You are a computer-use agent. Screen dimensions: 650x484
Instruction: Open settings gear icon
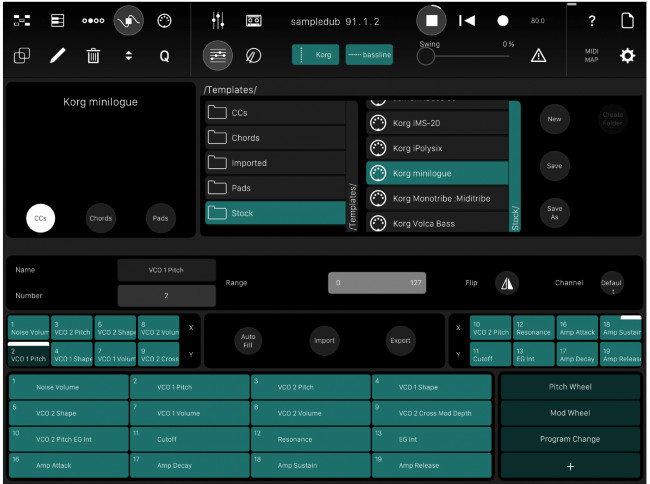(x=627, y=55)
